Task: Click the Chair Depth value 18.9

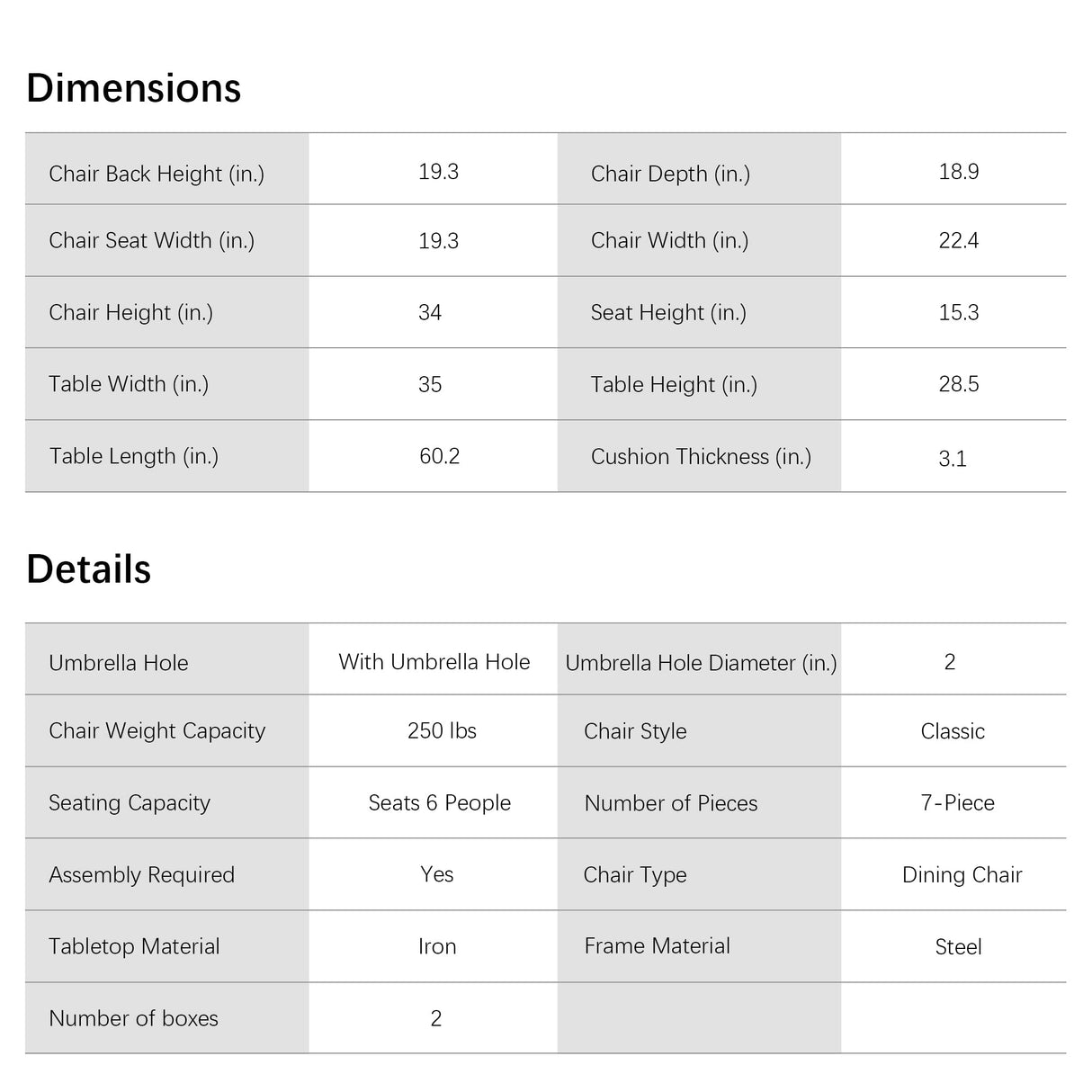Action: (x=959, y=172)
